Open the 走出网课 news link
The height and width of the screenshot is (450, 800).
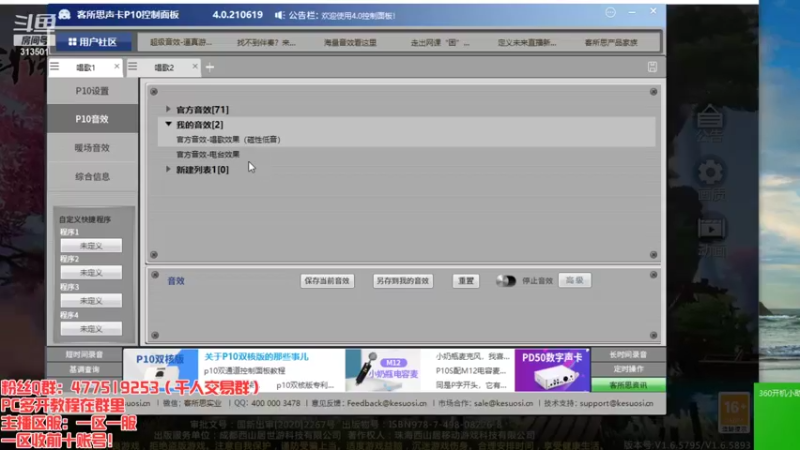pyautogui.click(x=440, y=42)
